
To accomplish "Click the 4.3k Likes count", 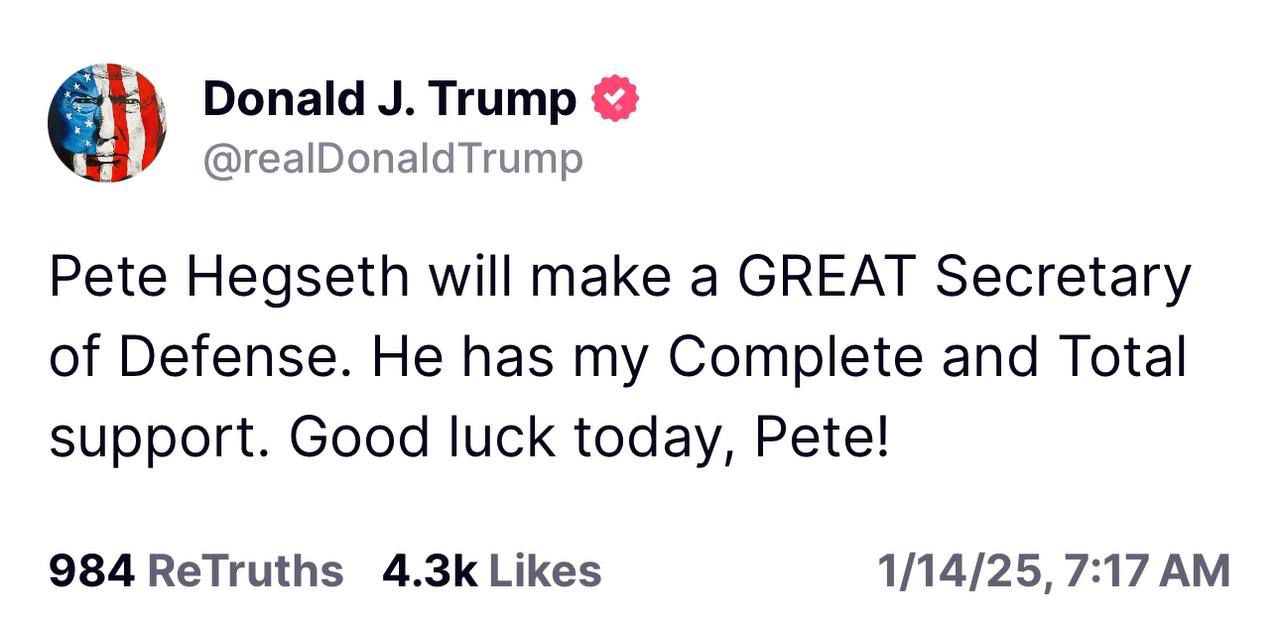I will pyautogui.click(x=491, y=571).
